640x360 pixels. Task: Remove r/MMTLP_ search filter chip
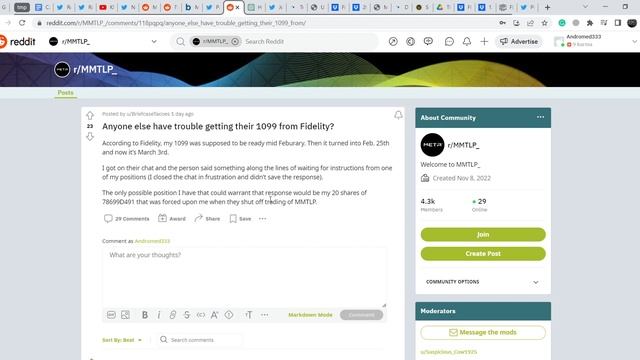(x=235, y=41)
